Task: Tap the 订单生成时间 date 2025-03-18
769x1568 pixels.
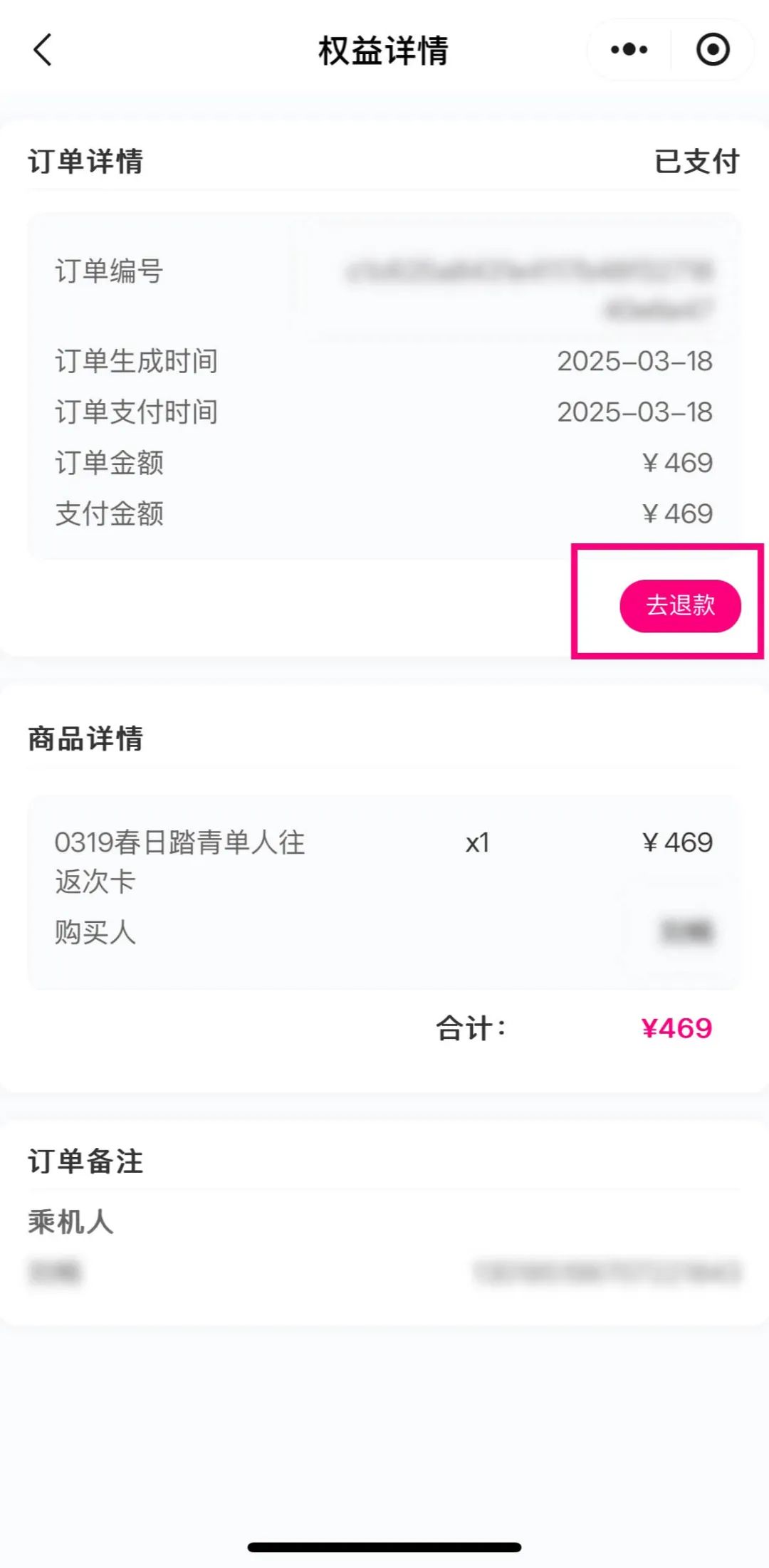Action: tap(634, 361)
